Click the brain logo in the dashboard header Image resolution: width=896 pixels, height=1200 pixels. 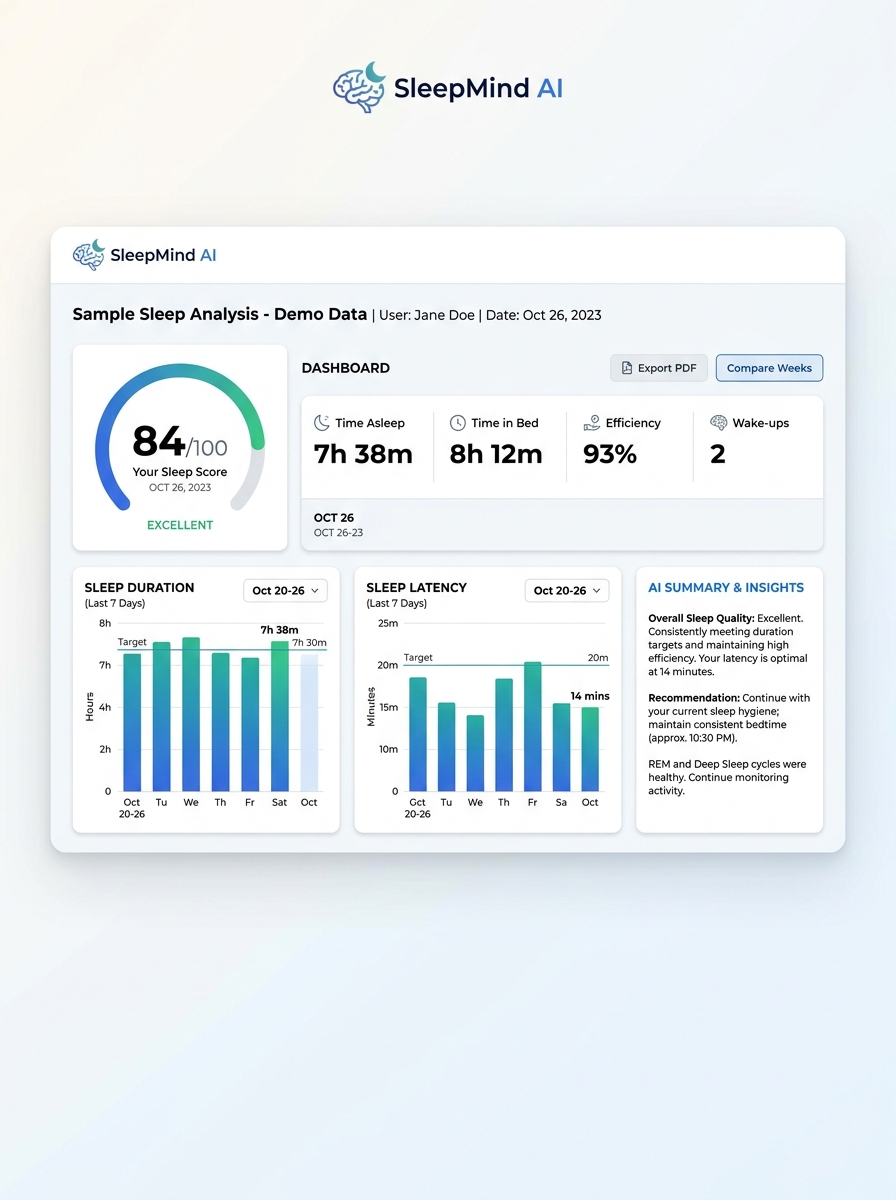point(89,255)
